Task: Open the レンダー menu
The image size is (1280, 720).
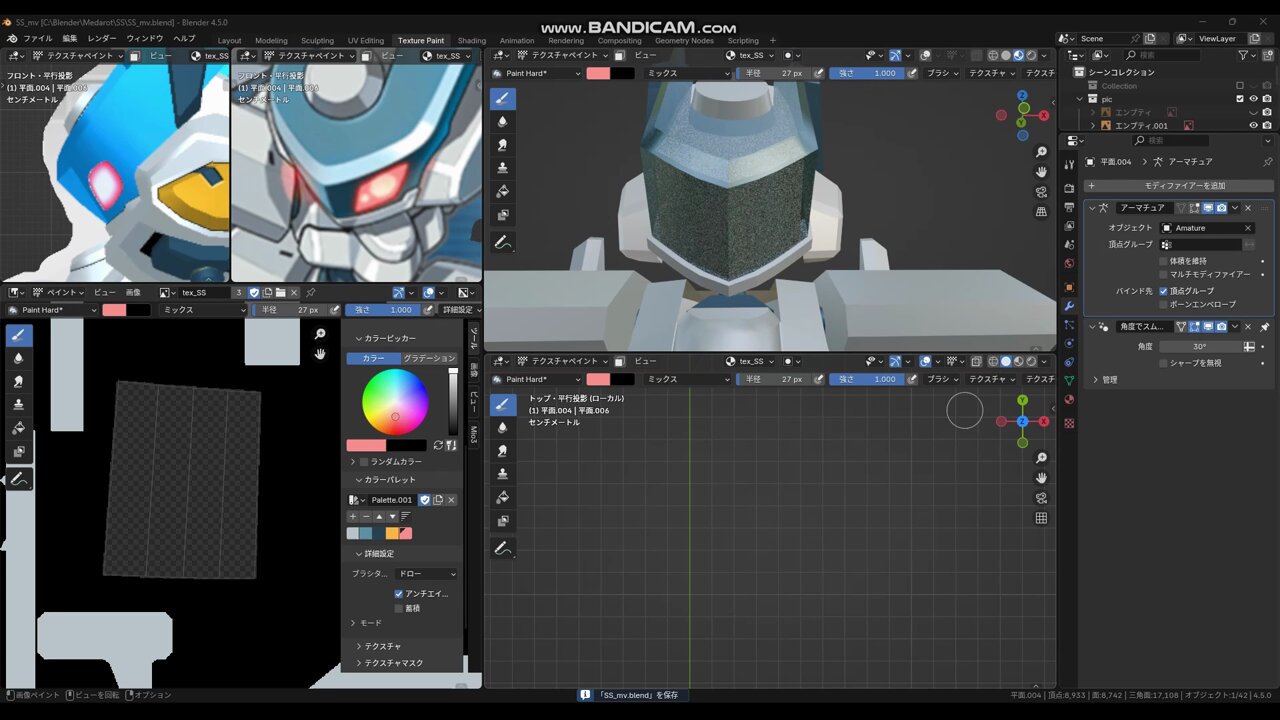Action: [102, 38]
